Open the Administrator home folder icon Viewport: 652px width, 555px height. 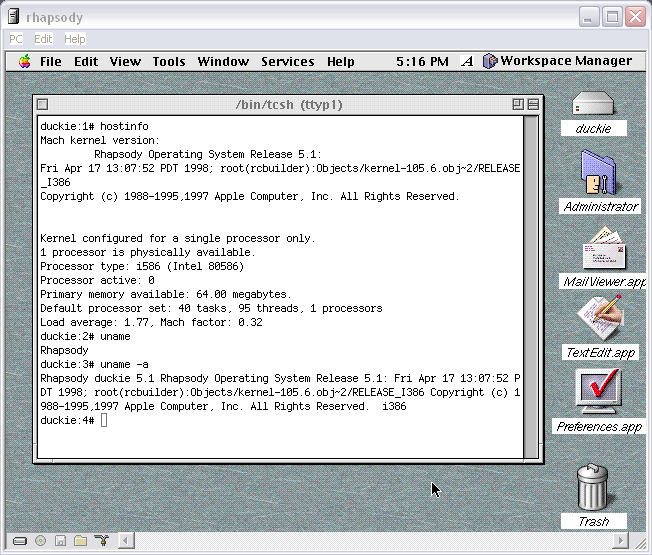[600, 173]
